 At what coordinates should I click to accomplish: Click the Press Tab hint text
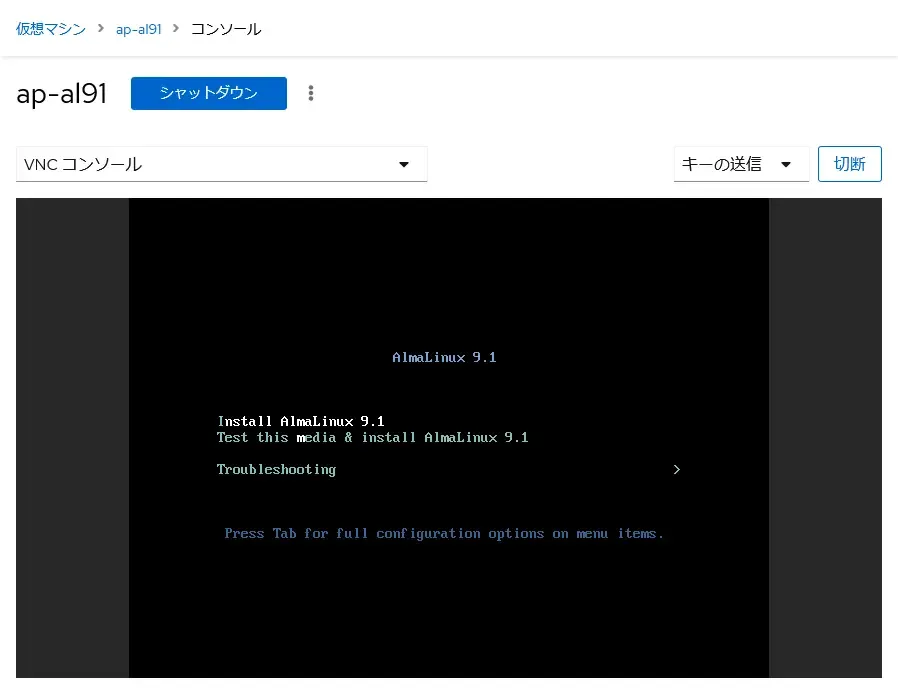(x=444, y=534)
